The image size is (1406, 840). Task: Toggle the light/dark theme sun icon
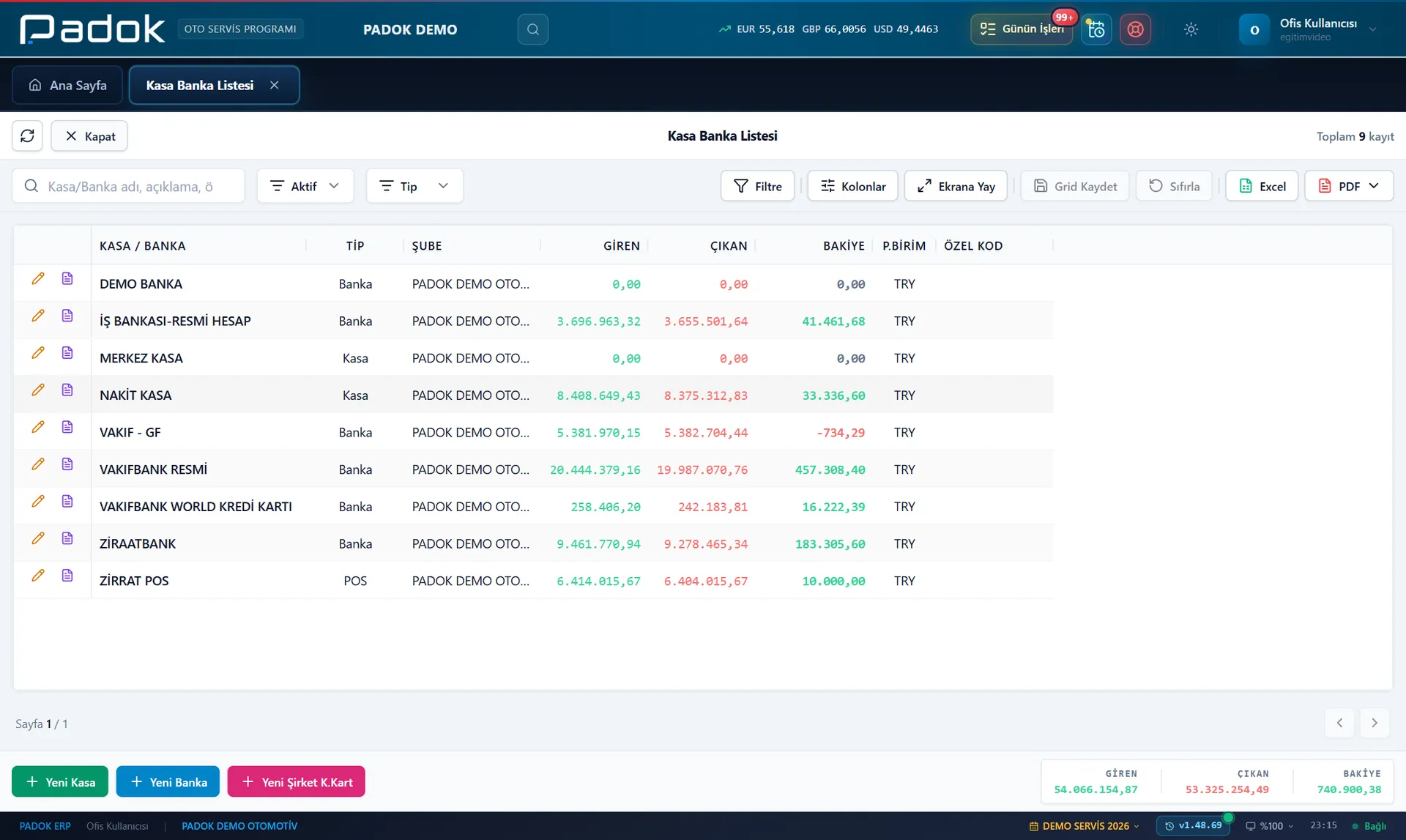click(x=1191, y=29)
